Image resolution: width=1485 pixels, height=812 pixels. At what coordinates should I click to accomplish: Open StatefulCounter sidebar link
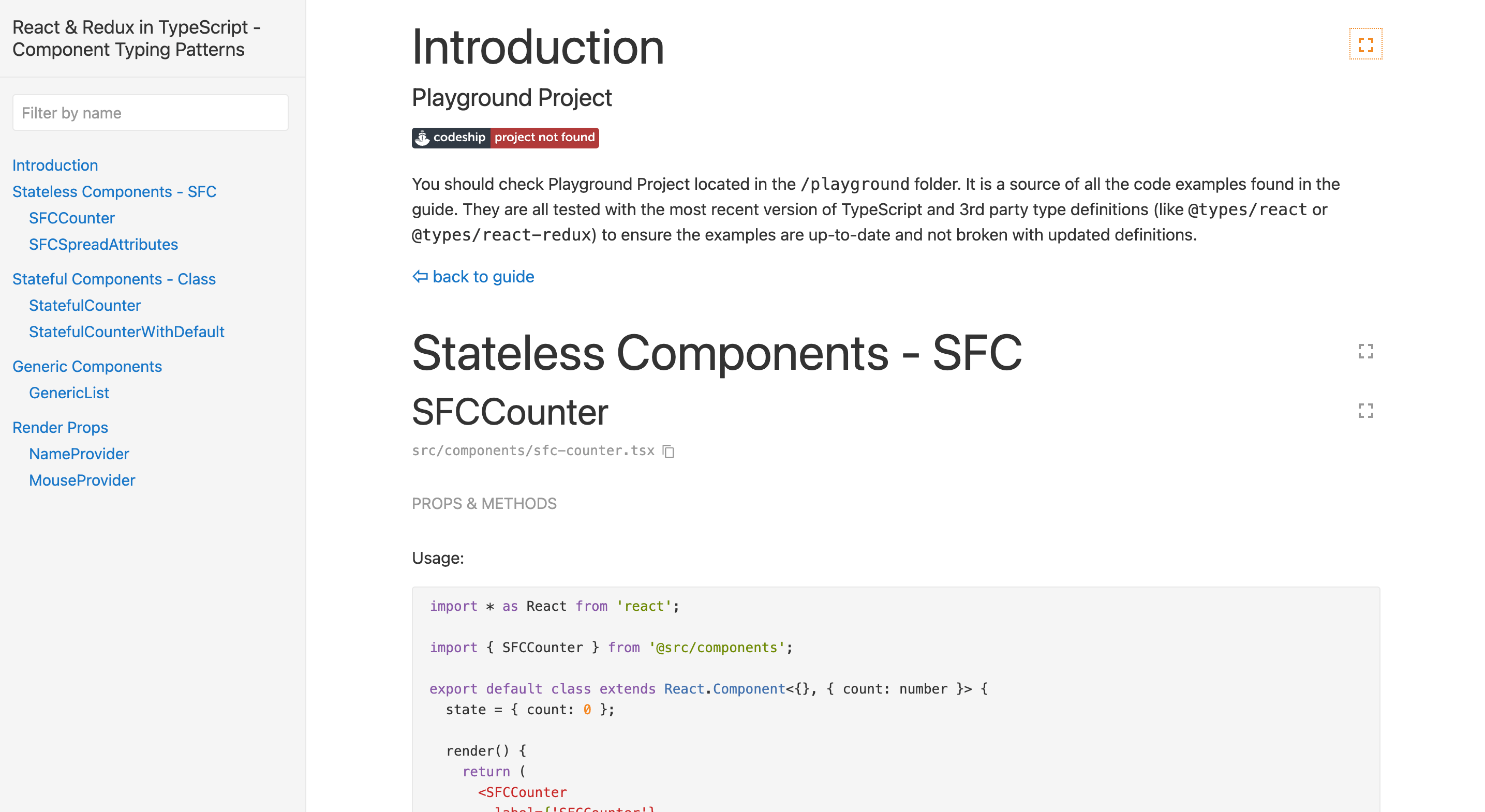[x=85, y=306]
